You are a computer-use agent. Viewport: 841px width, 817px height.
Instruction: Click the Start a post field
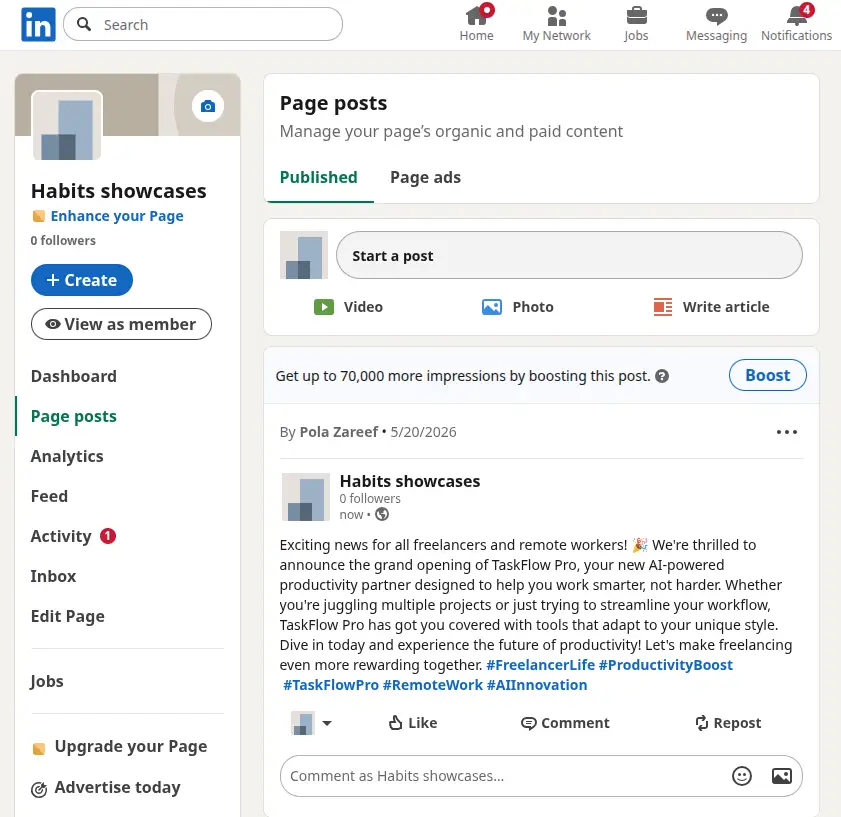point(569,255)
